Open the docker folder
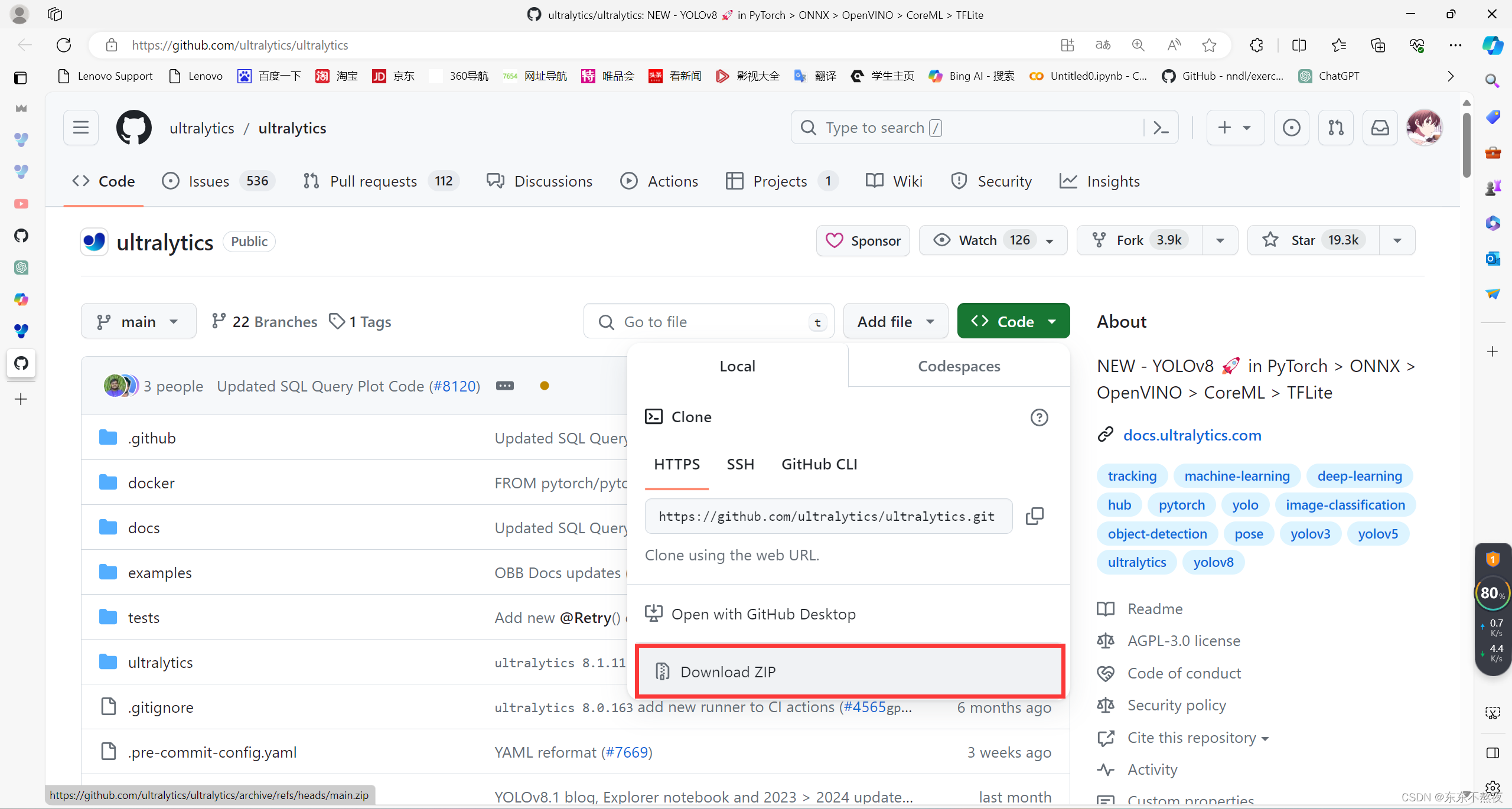This screenshot has width=1512, height=809. 151,483
